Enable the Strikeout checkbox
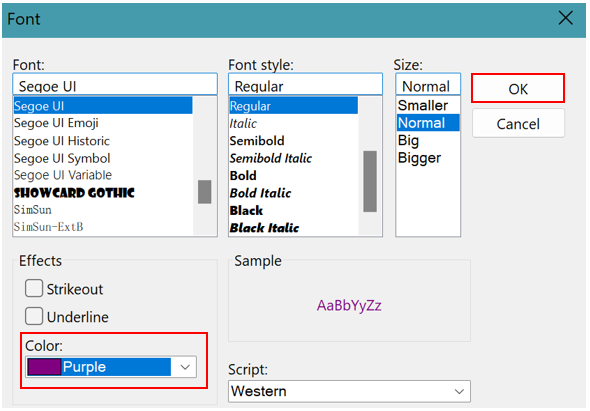This screenshot has height=411, width=590. coord(34,288)
